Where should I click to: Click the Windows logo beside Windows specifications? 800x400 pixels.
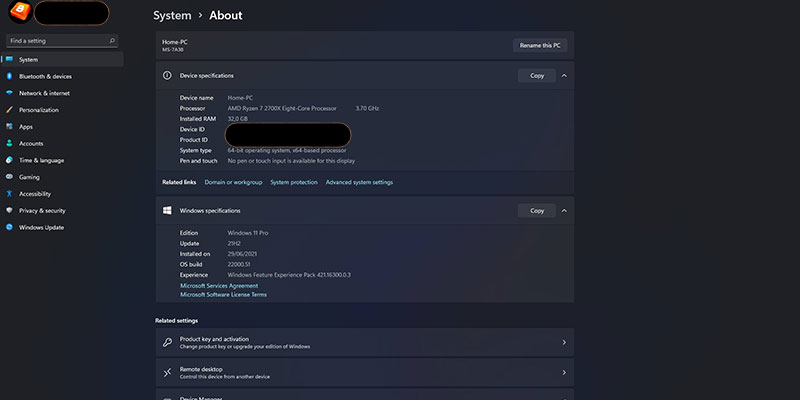click(x=167, y=211)
